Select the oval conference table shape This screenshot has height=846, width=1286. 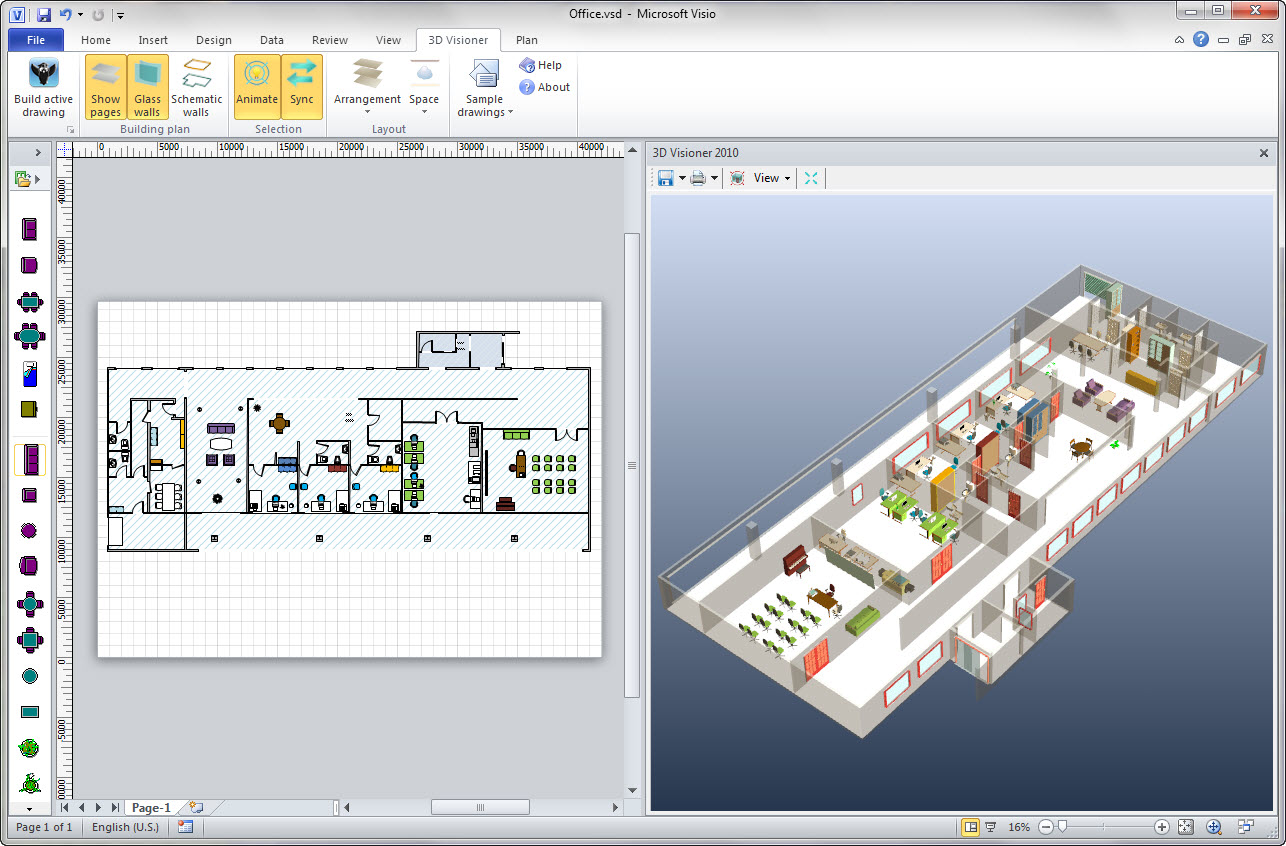coord(29,334)
